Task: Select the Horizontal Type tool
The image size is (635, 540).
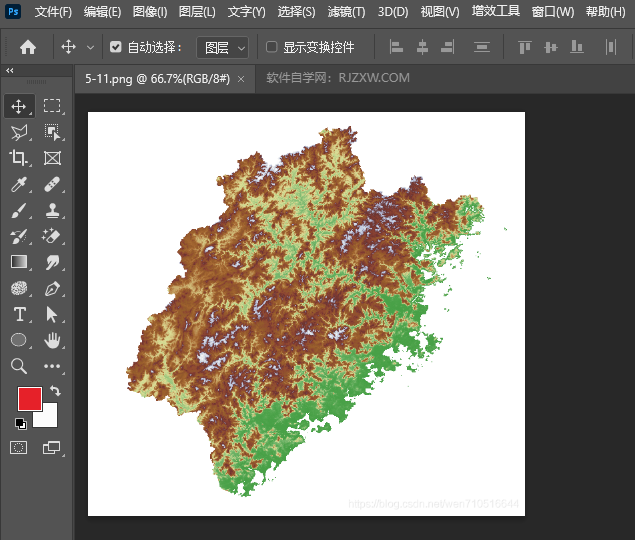Action: point(19,314)
